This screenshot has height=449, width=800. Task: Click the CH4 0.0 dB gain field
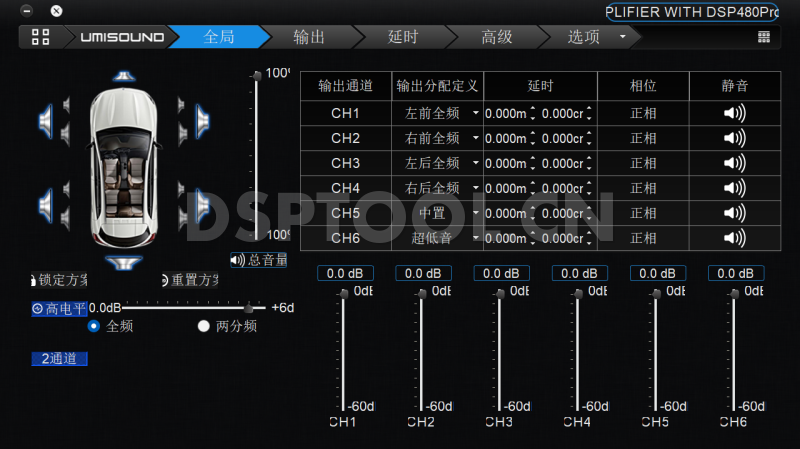(579, 273)
